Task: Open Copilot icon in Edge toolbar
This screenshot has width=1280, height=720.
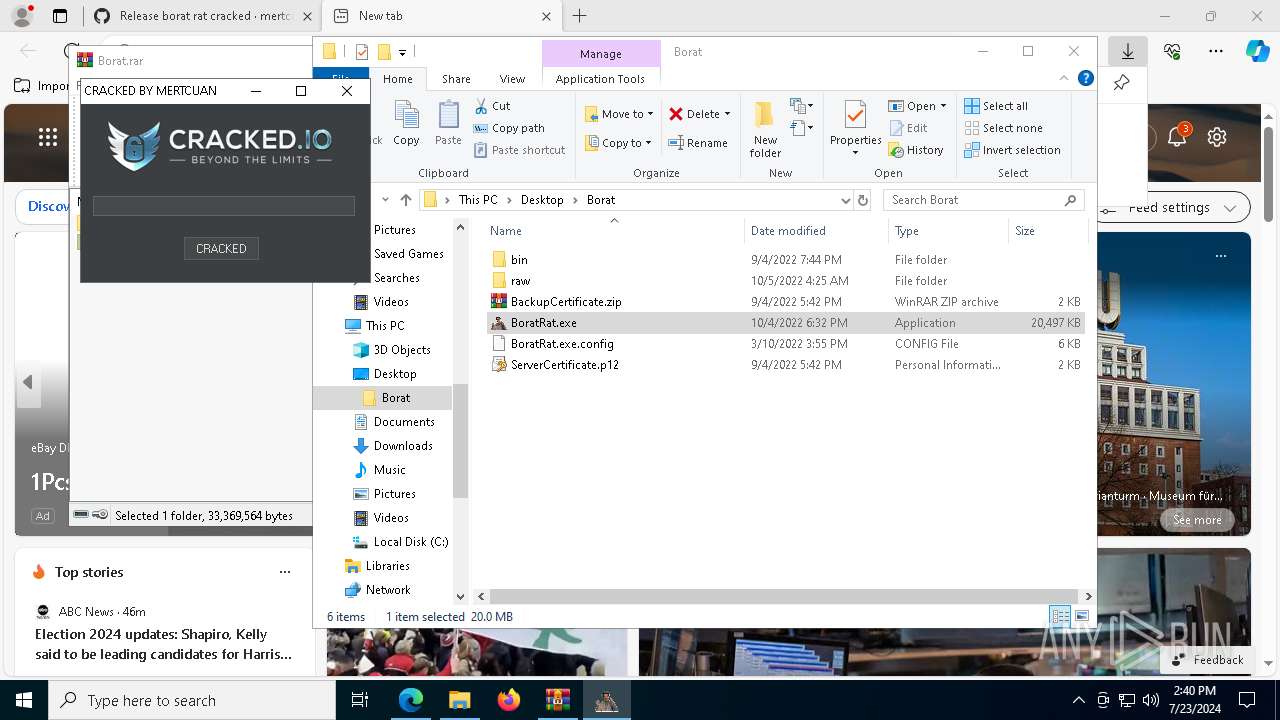Action: 1257,51
